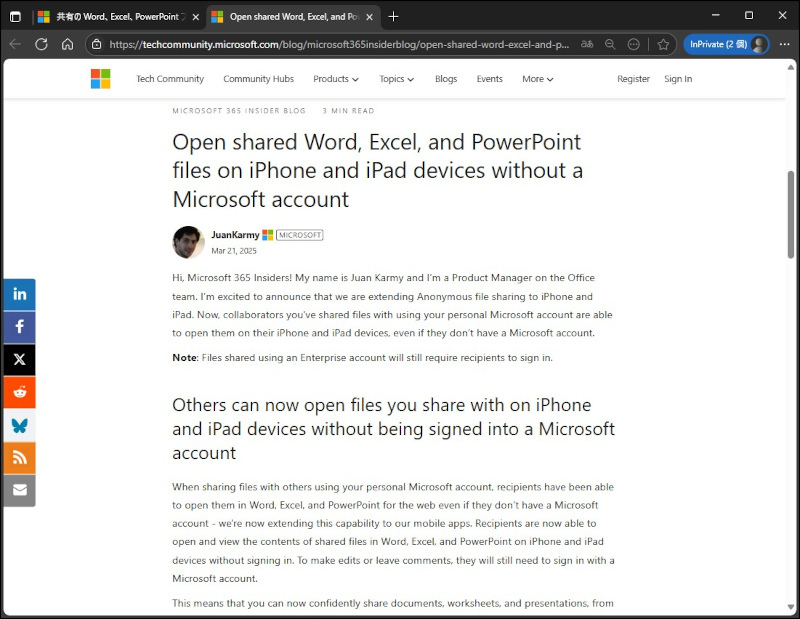
Task: Close the Japanese Word, Excel, PowerPoint tab
Action: click(195, 17)
